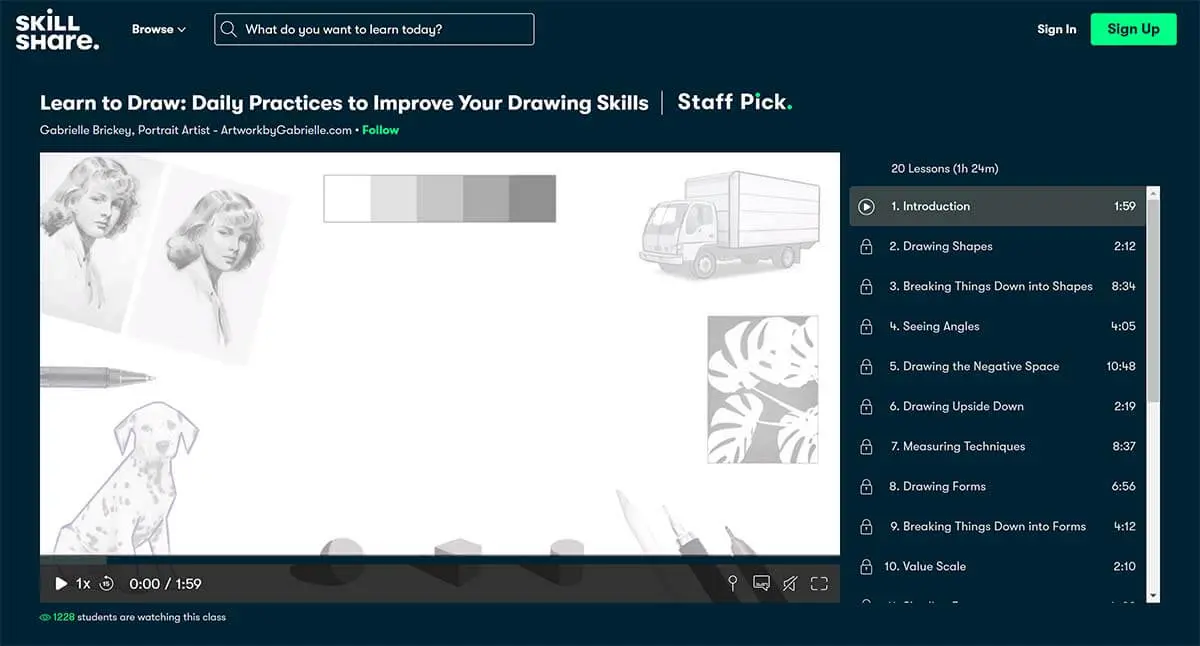Click the search field 'What do you want to learn today?'
This screenshot has width=1200, height=646.
pos(374,29)
